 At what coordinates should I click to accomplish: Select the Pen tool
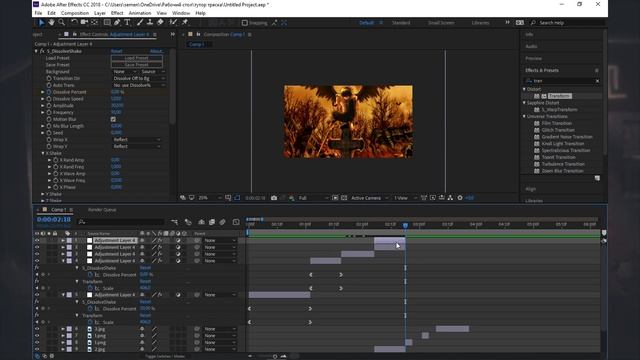coord(117,22)
